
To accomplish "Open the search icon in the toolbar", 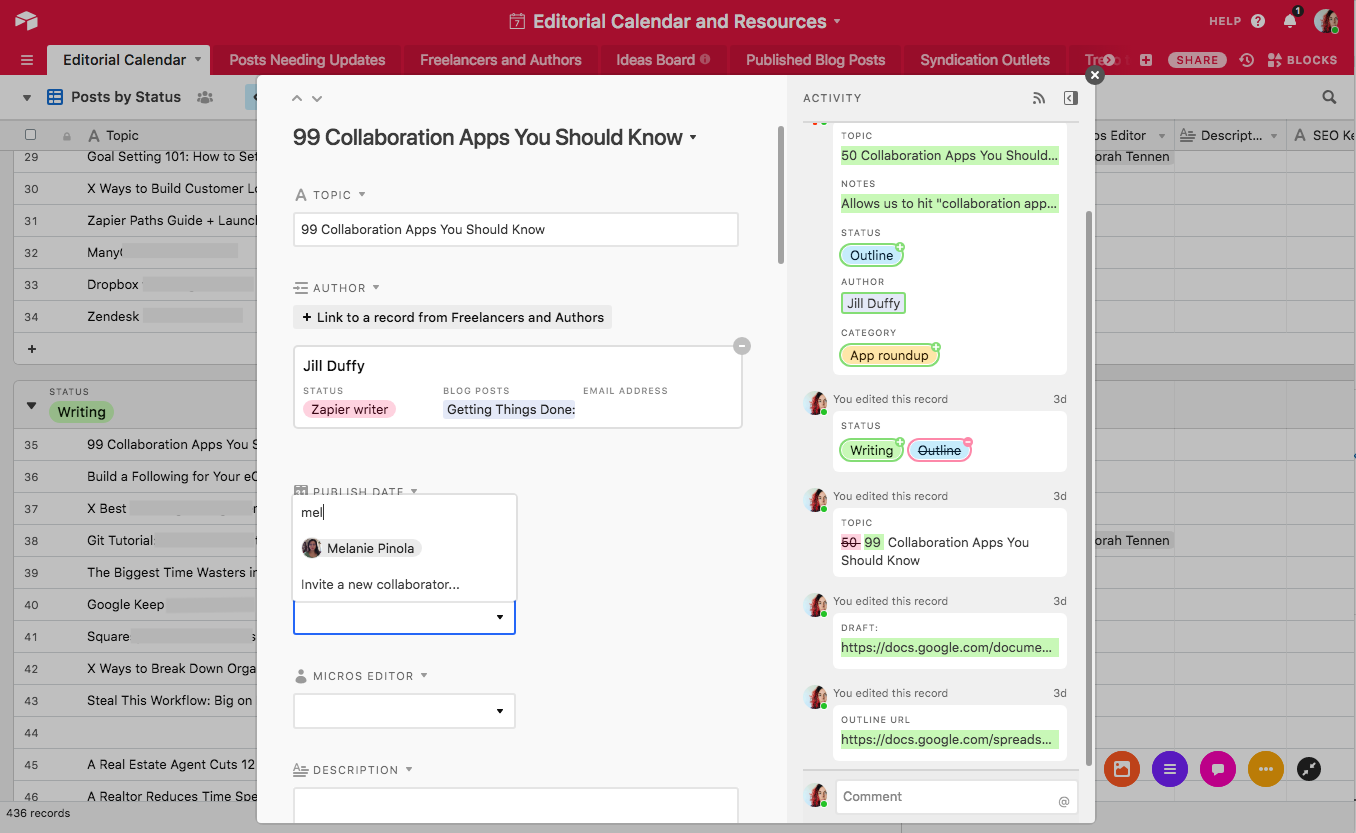I will tap(1328, 97).
